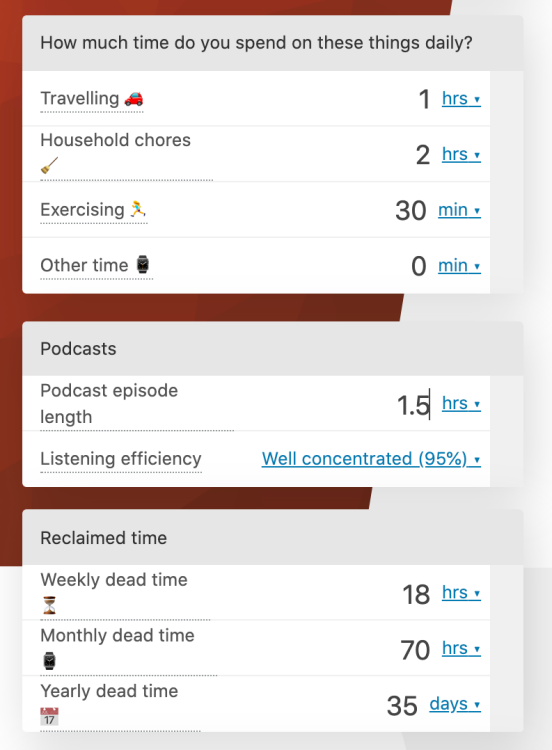Image resolution: width=552 pixels, height=750 pixels.
Task: Open Listening efficiency Well concentrated (95%) dropdown
Action: tap(371, 459)
